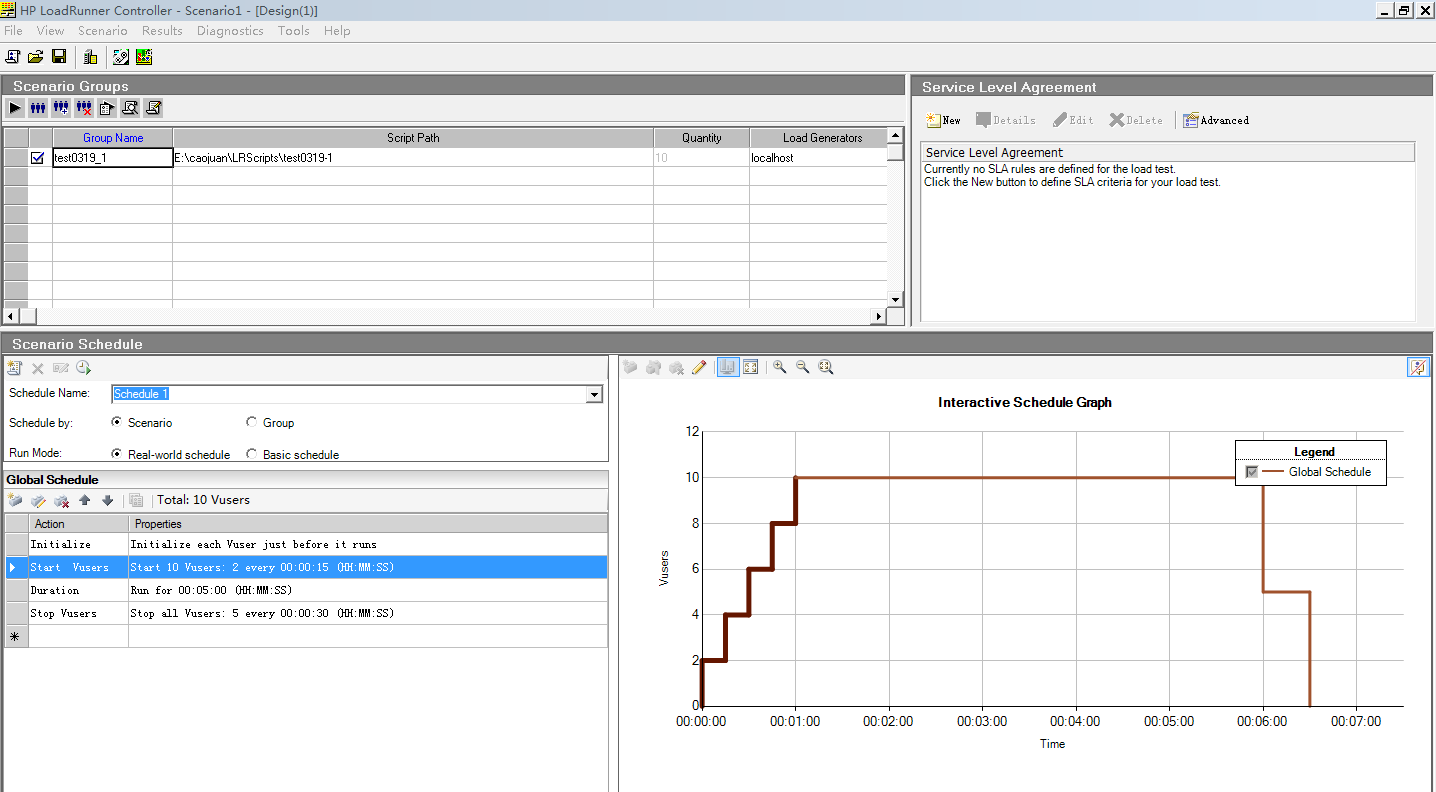Click the hide legend icon at graph corner
This screenshot has width=1436, height=792.
coord(1418,367)
